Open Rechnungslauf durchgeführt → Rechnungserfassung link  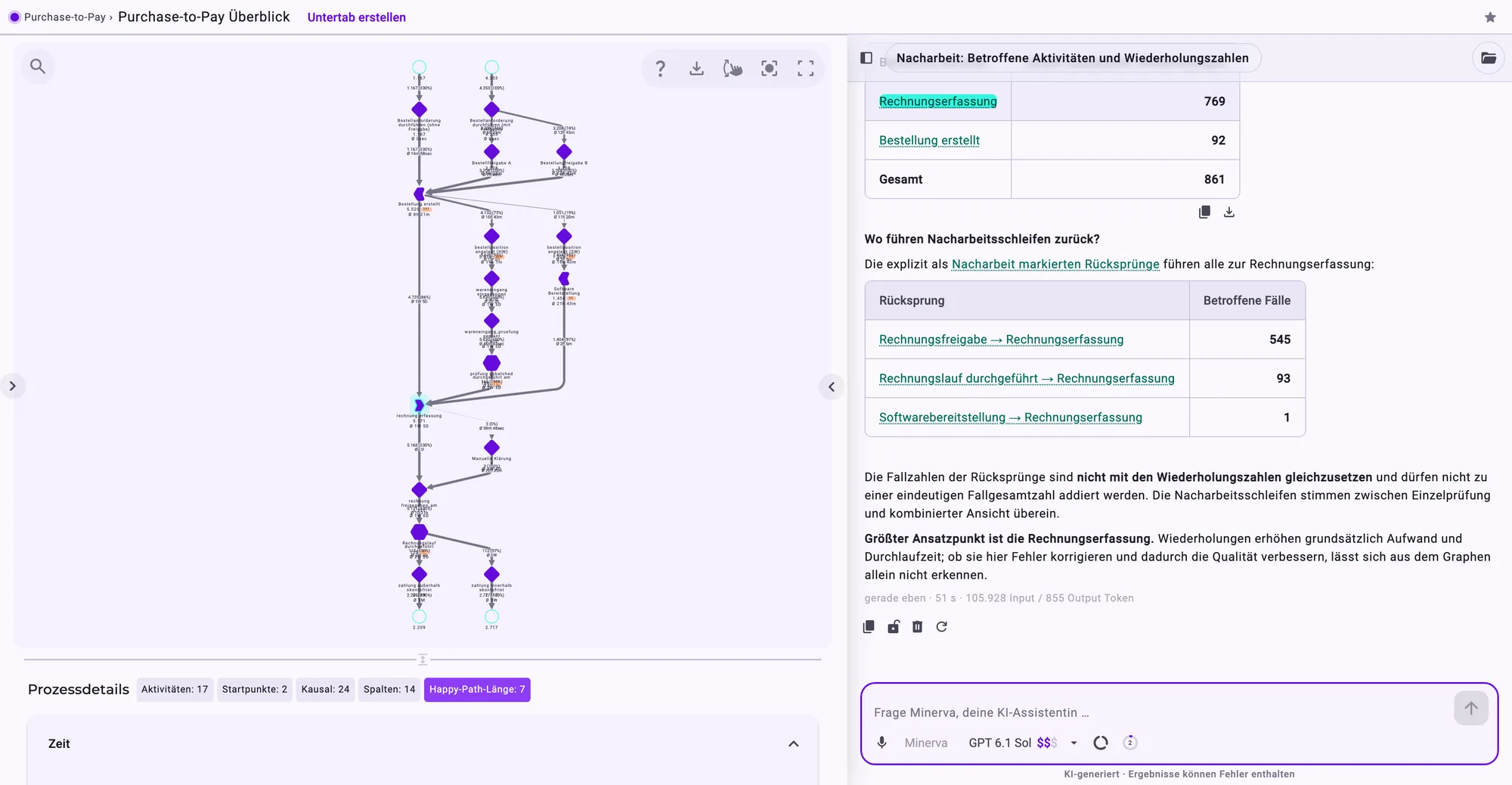(1027, 379)
